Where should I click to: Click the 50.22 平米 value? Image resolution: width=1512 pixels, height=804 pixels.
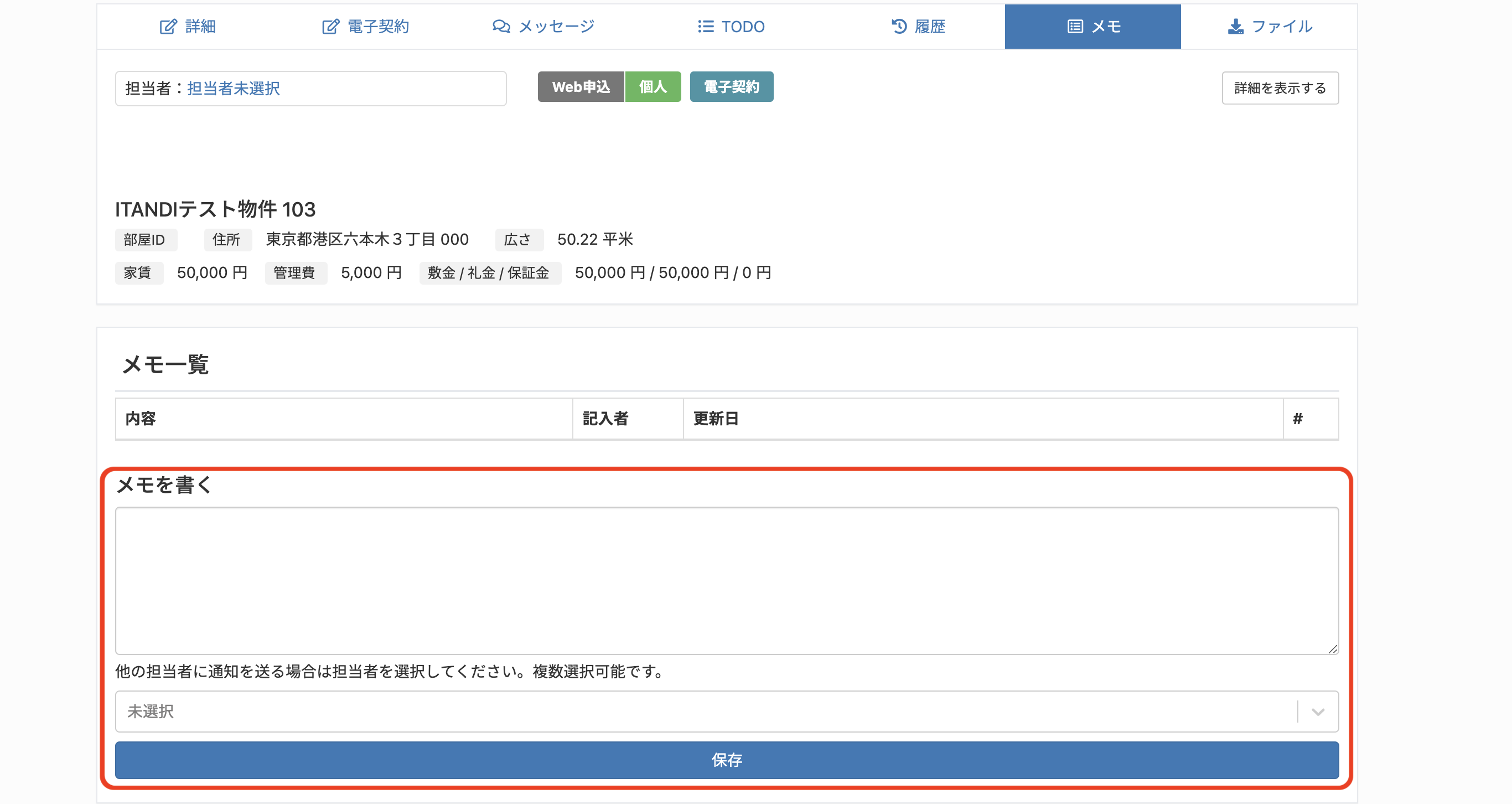click(x=595, y=240)
